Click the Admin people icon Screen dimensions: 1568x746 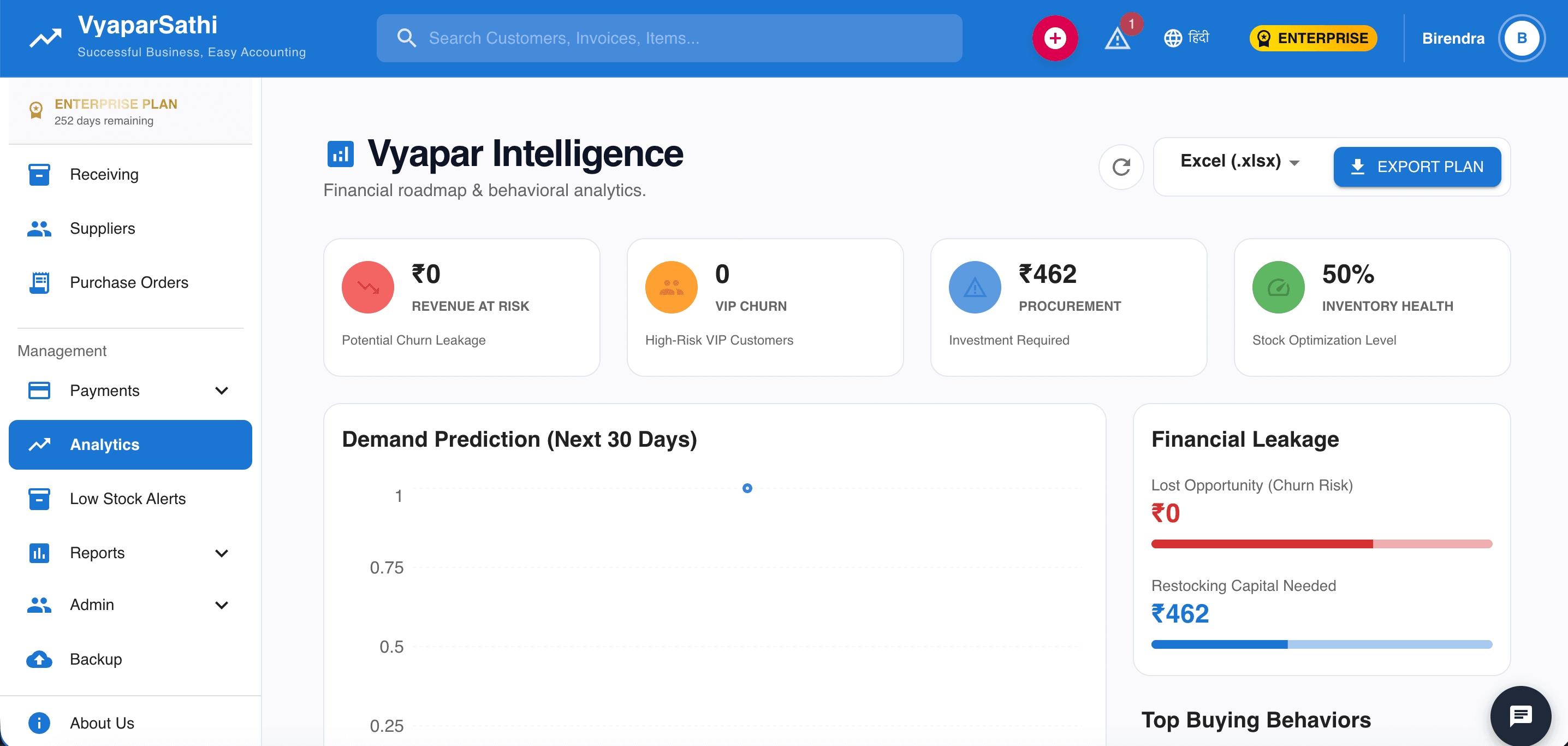39,605
